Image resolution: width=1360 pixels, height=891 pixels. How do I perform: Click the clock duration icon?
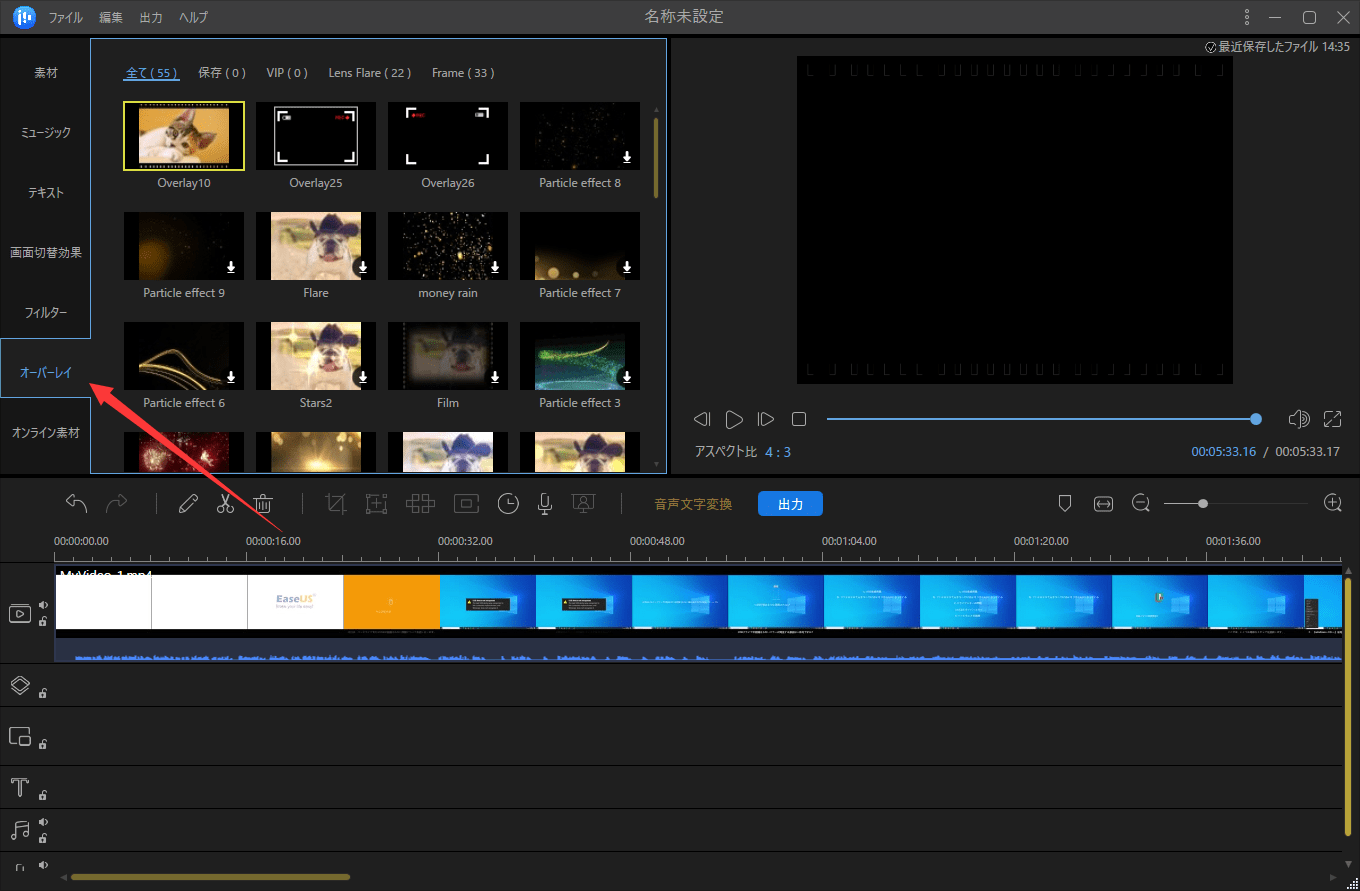point(508,504)
